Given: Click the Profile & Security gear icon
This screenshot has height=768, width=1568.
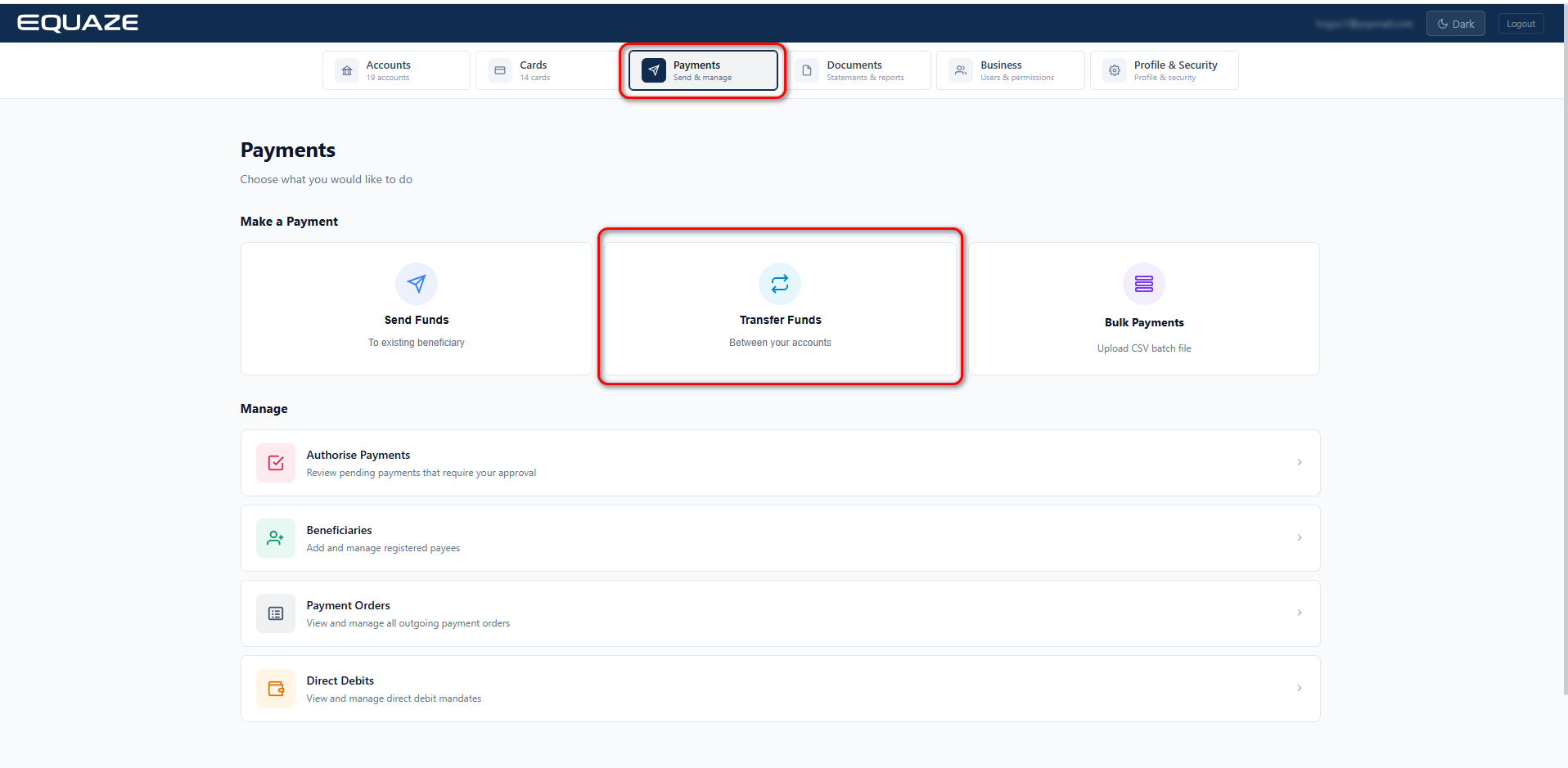Looking at the screenshot, I should (x=1115, y=70).
